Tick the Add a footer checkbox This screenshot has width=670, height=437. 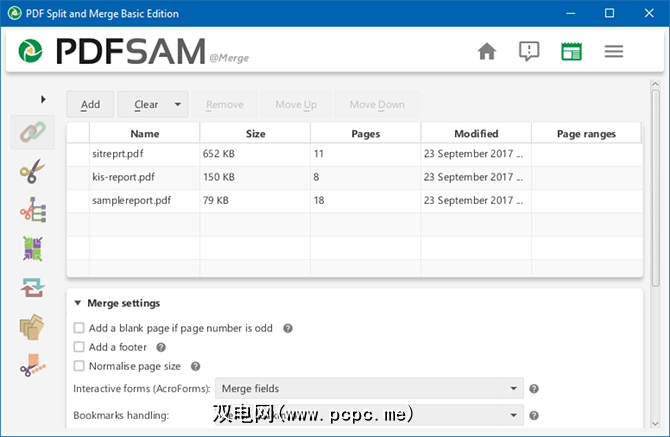pos(79,346)
